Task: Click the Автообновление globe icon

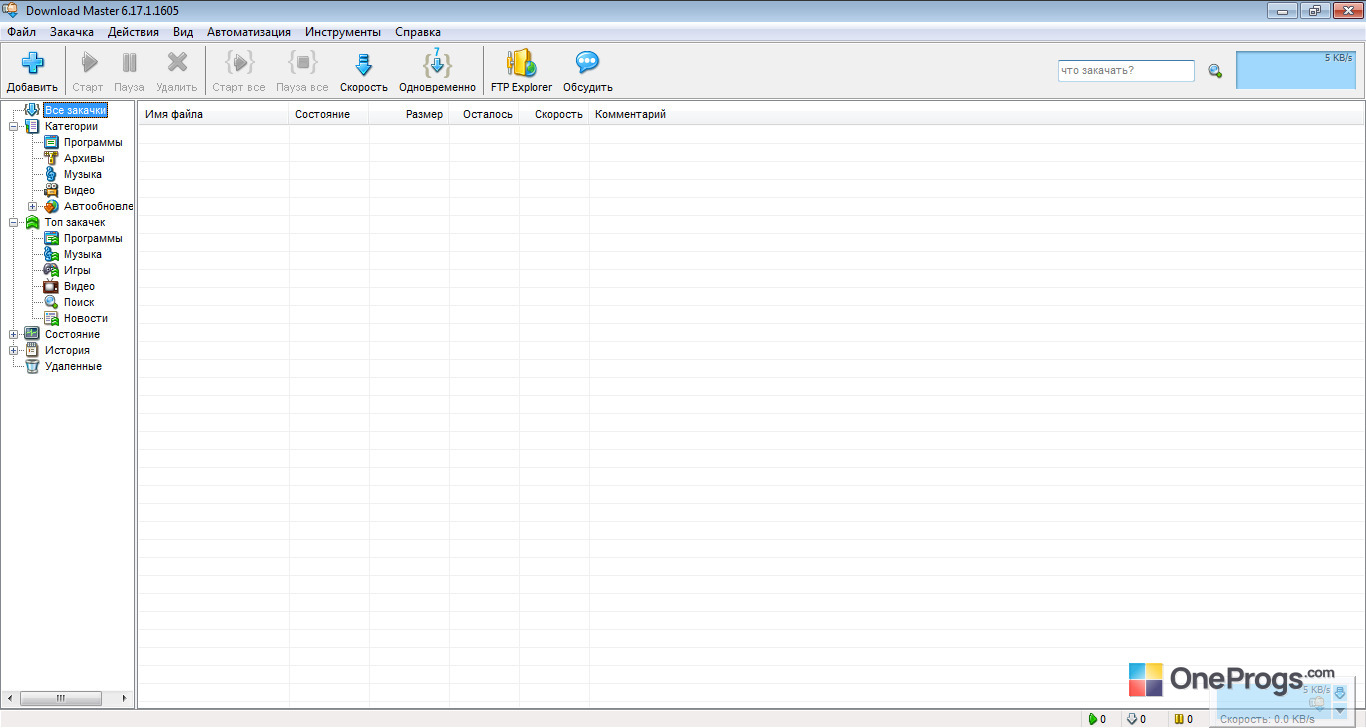Action: (51, 206)
